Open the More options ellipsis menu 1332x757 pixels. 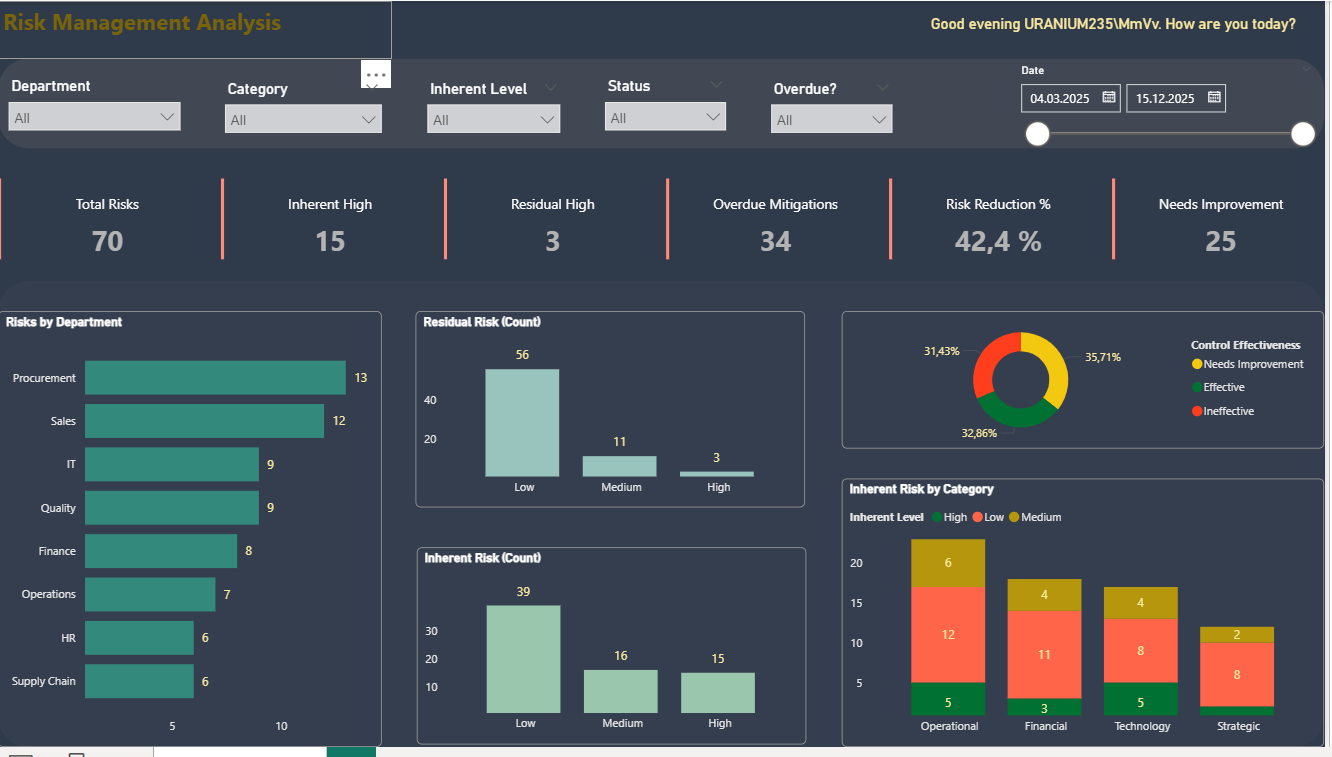(x=376, y=75)
